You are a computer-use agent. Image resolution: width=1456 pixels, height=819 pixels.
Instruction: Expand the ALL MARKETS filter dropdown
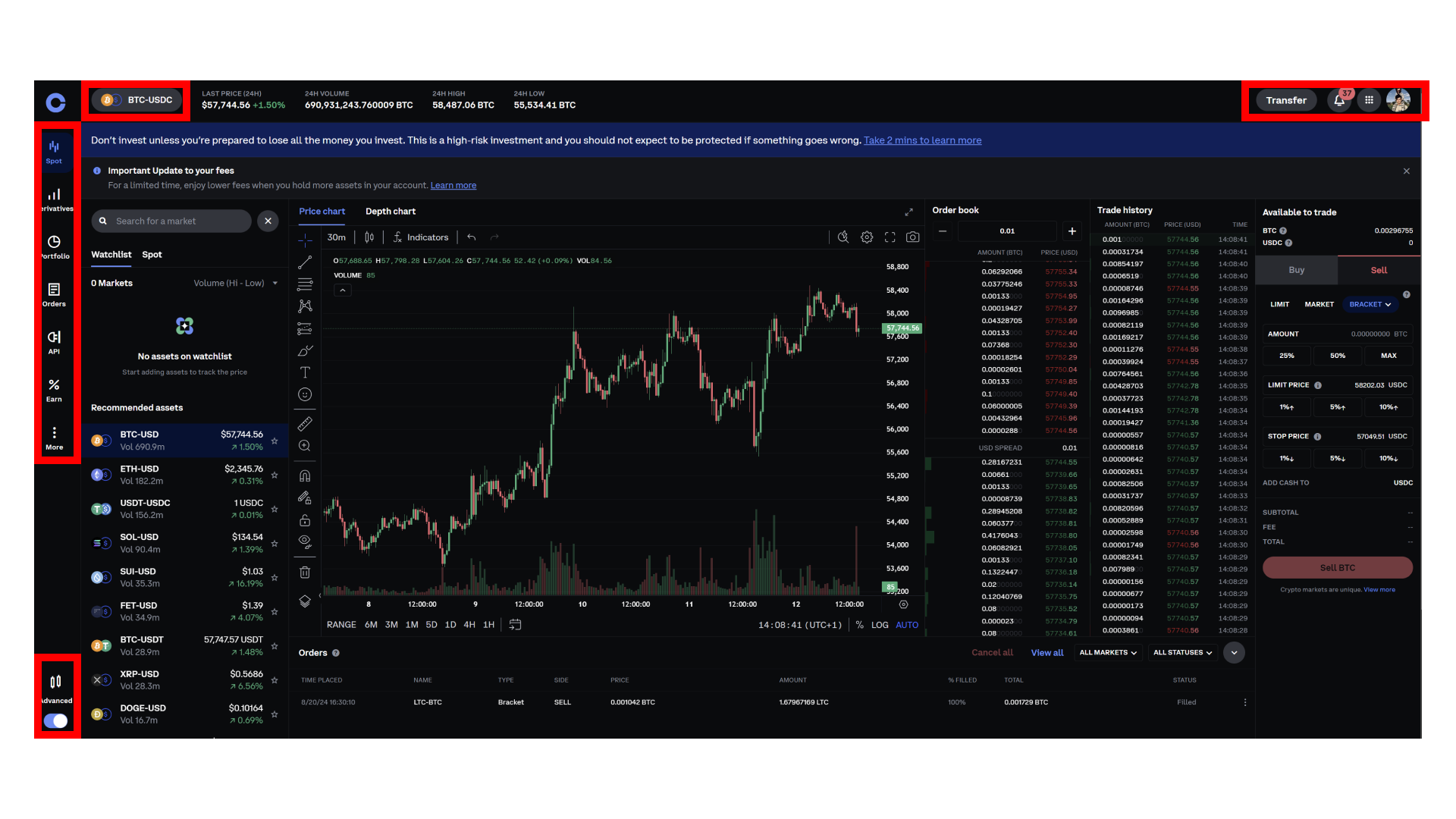[x=1107, y=652]
